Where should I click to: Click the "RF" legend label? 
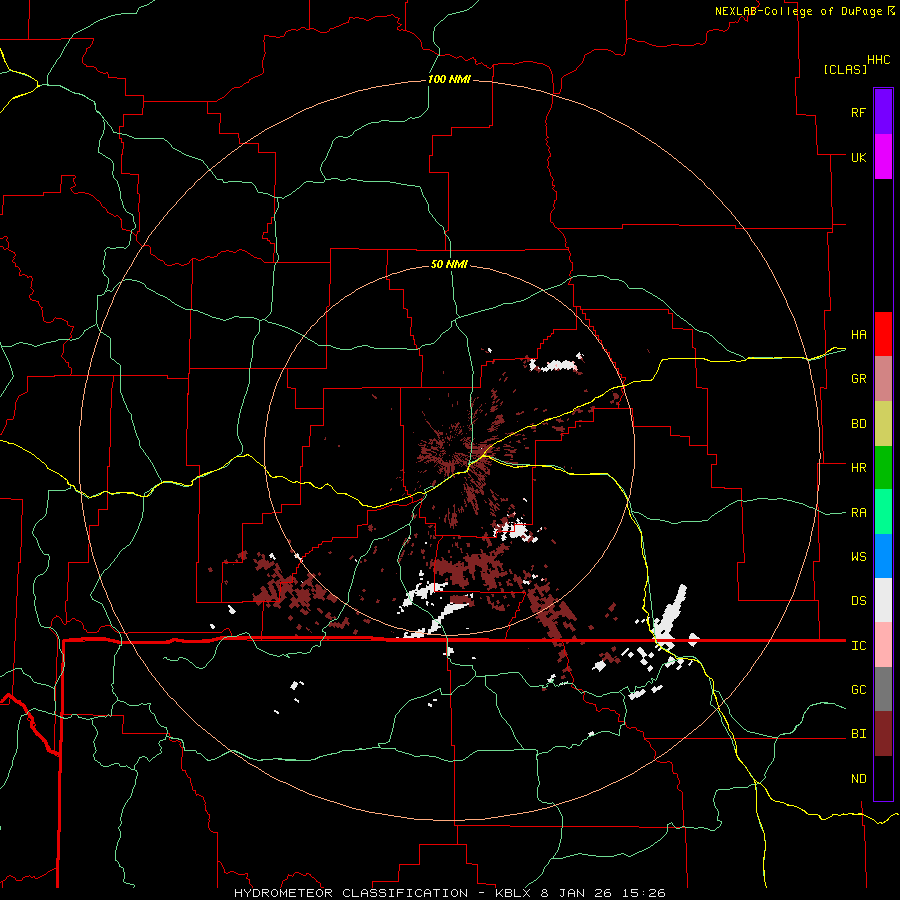point(858,112)
